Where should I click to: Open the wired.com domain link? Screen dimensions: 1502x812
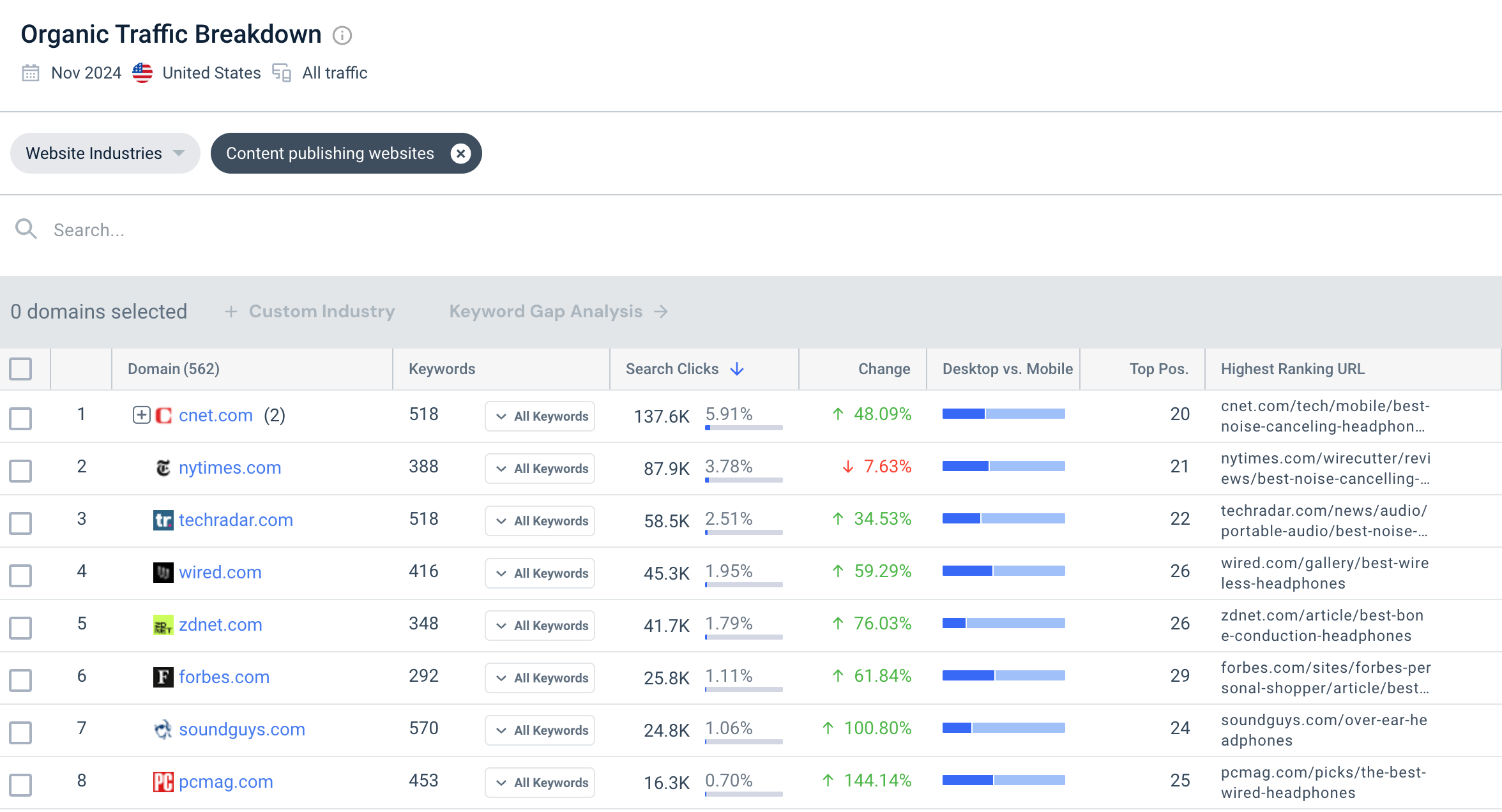[220, 572]
